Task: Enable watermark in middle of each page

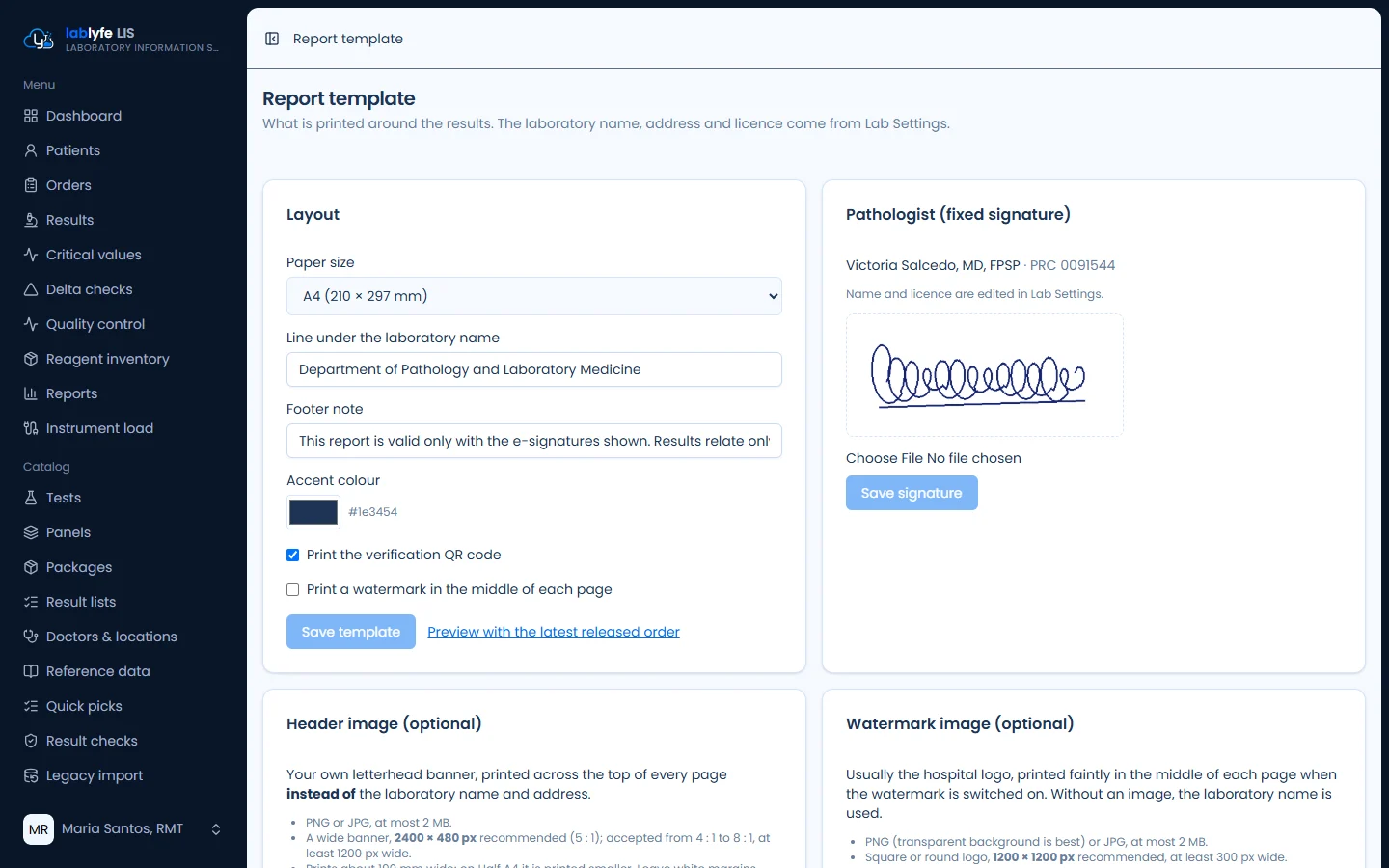Action: (x=292, y=589)
